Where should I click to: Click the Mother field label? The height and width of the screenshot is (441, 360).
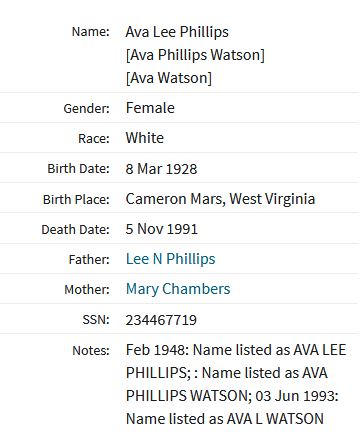tap(87, 289)
